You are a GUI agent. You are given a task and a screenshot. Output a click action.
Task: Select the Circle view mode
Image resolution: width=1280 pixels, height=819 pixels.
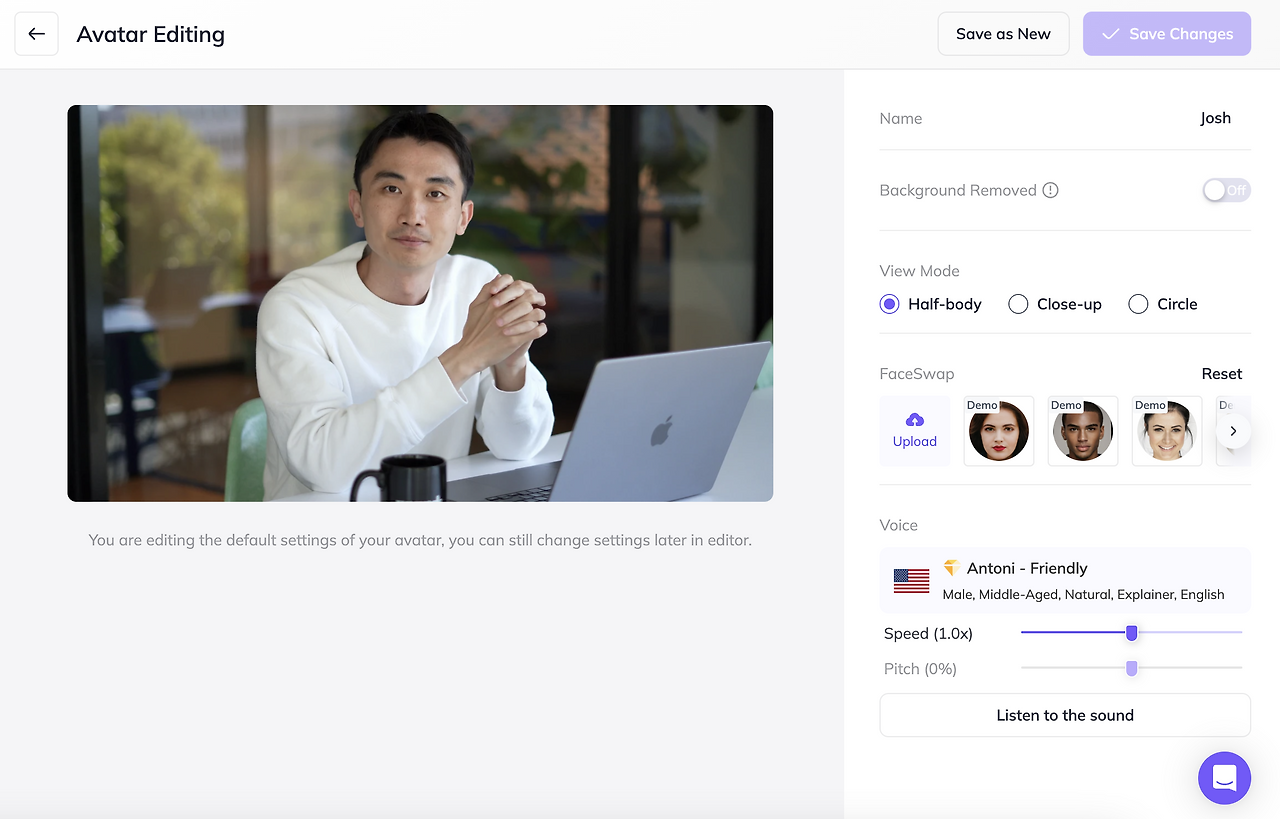pos(1163,304)
